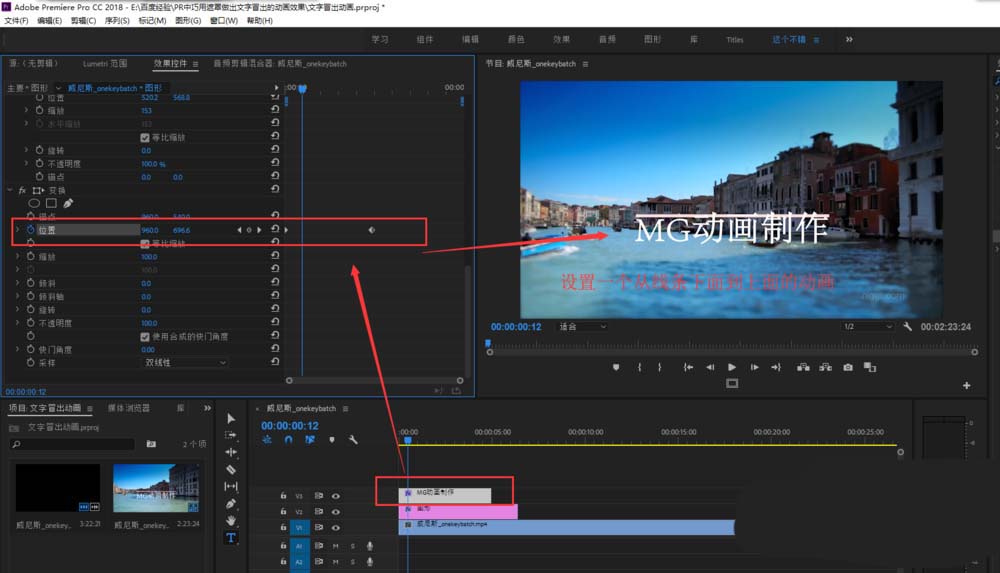This screenshot has width=1000, height=573.
Task: Select the Pen tool in the tools panel
Action: tap(231, 503)
